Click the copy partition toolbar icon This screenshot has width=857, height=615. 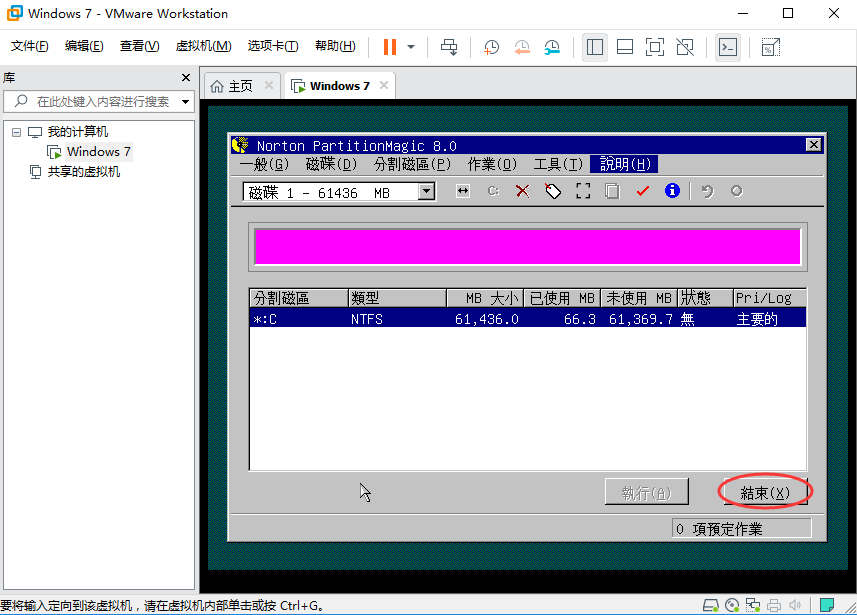point(612,191)
